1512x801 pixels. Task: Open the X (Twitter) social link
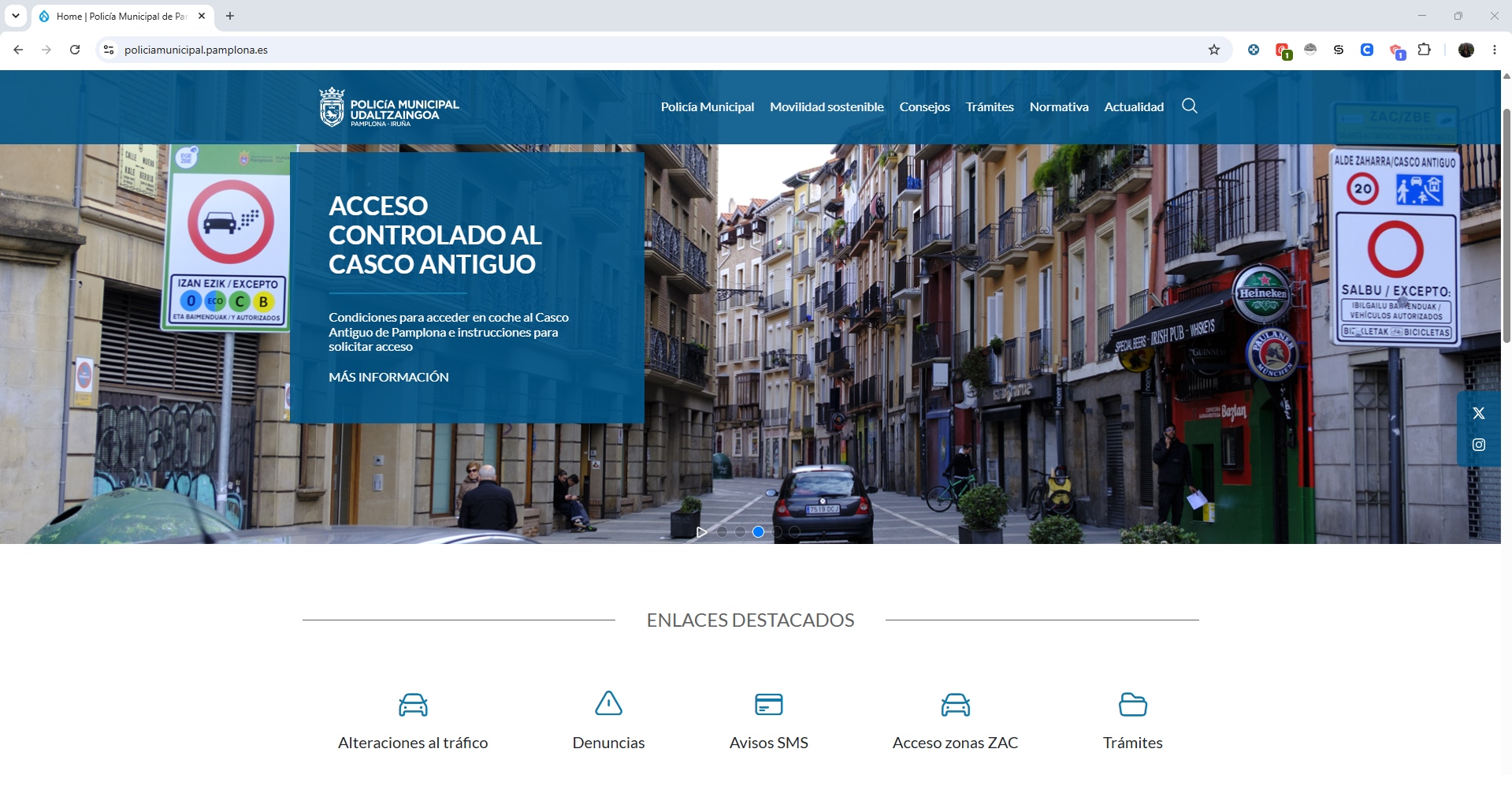pos(1478,413)
